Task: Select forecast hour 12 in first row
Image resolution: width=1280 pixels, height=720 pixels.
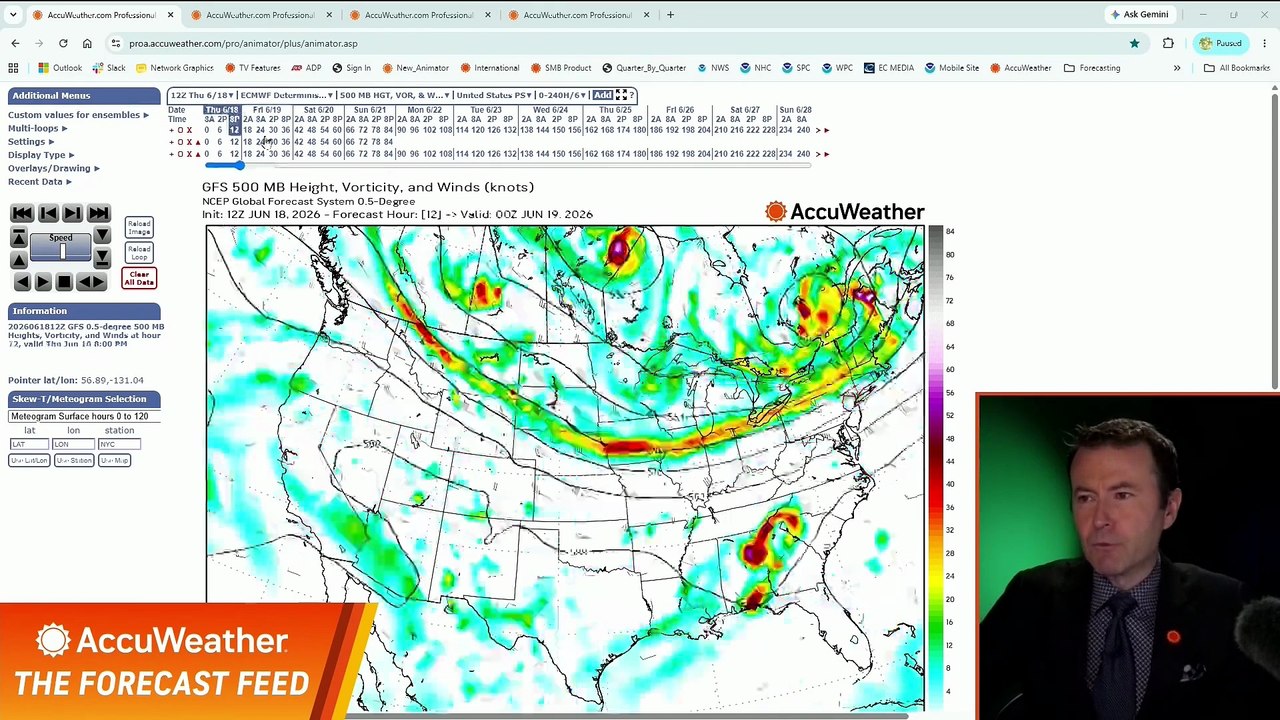Action: [x=234, y=130]
